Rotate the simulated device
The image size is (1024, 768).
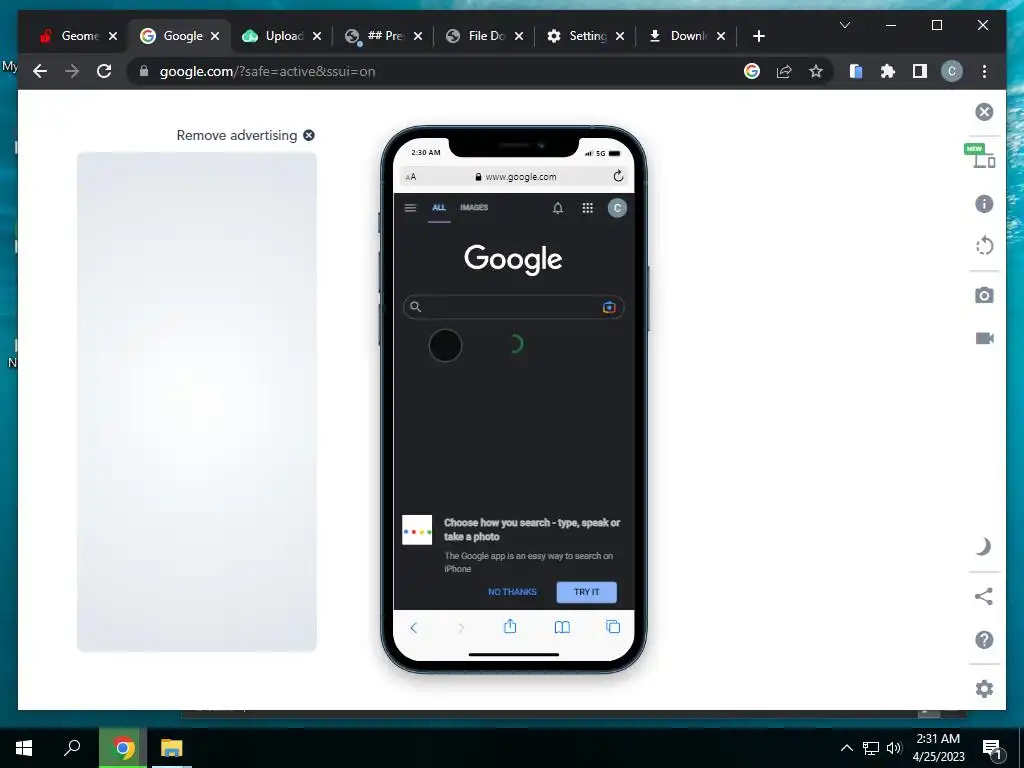tap(984, 246)
